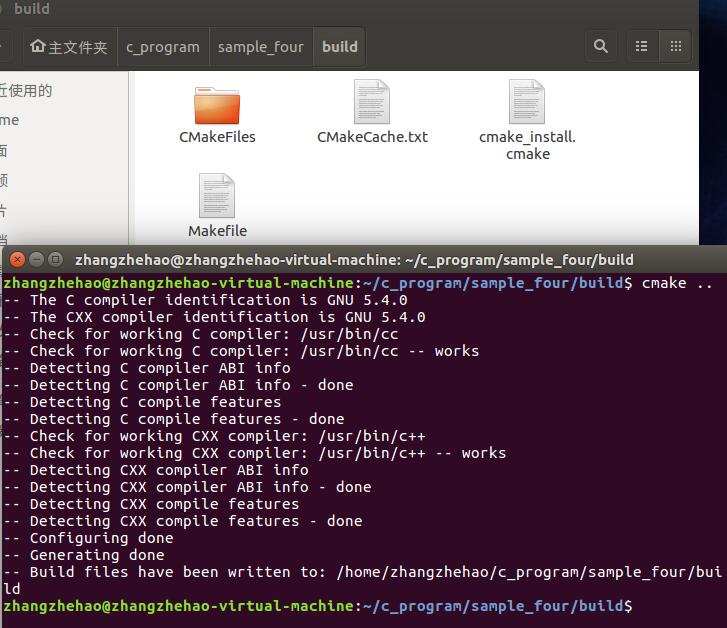Click the CMakeCache.txt file name
Viewport: 727px width, 628px height.
point(372,137)
